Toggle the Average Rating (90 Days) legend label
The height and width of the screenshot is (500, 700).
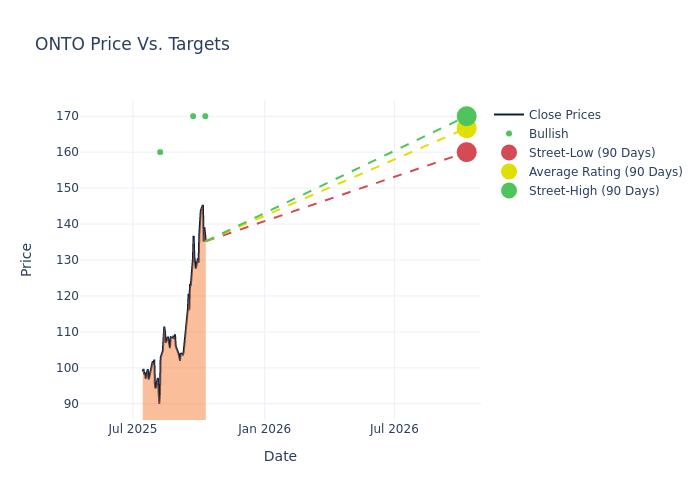click(605, 172)
